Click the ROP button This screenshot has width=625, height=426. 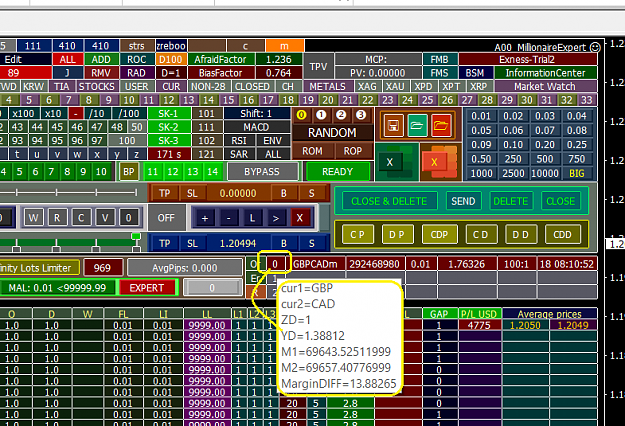353,151
